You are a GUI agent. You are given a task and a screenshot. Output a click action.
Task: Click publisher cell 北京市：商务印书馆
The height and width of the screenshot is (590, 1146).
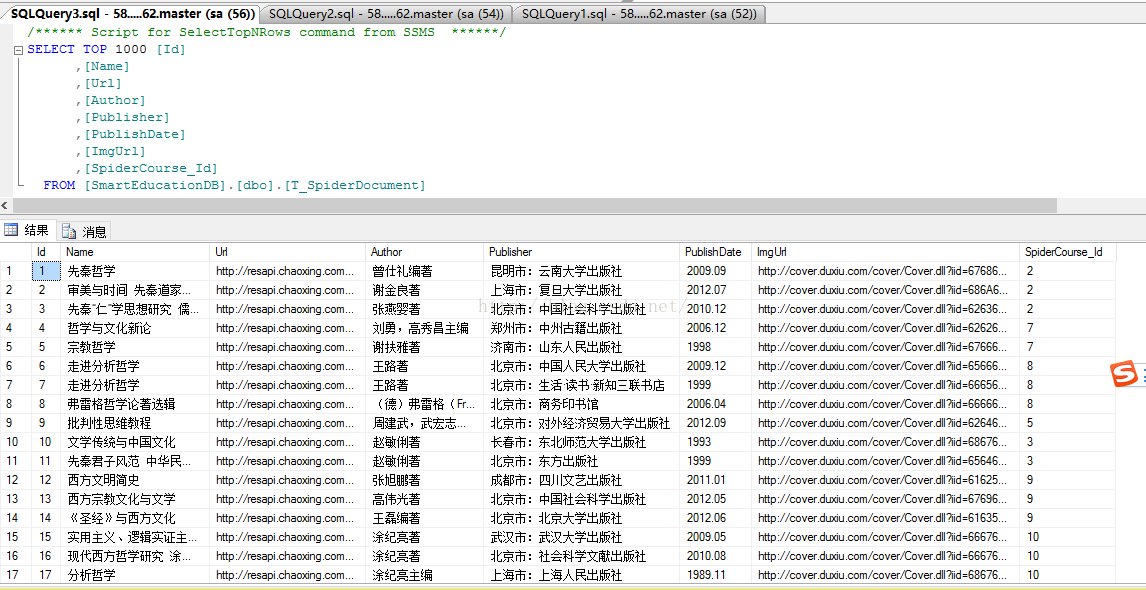pyautogui.click(x=582, y=404)
